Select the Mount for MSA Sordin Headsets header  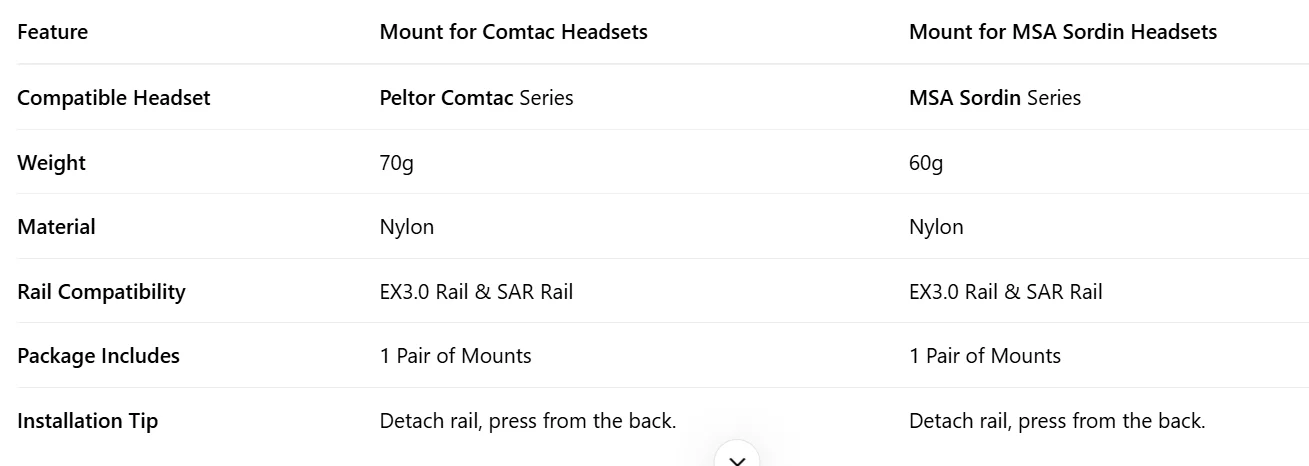(1062, 32)
